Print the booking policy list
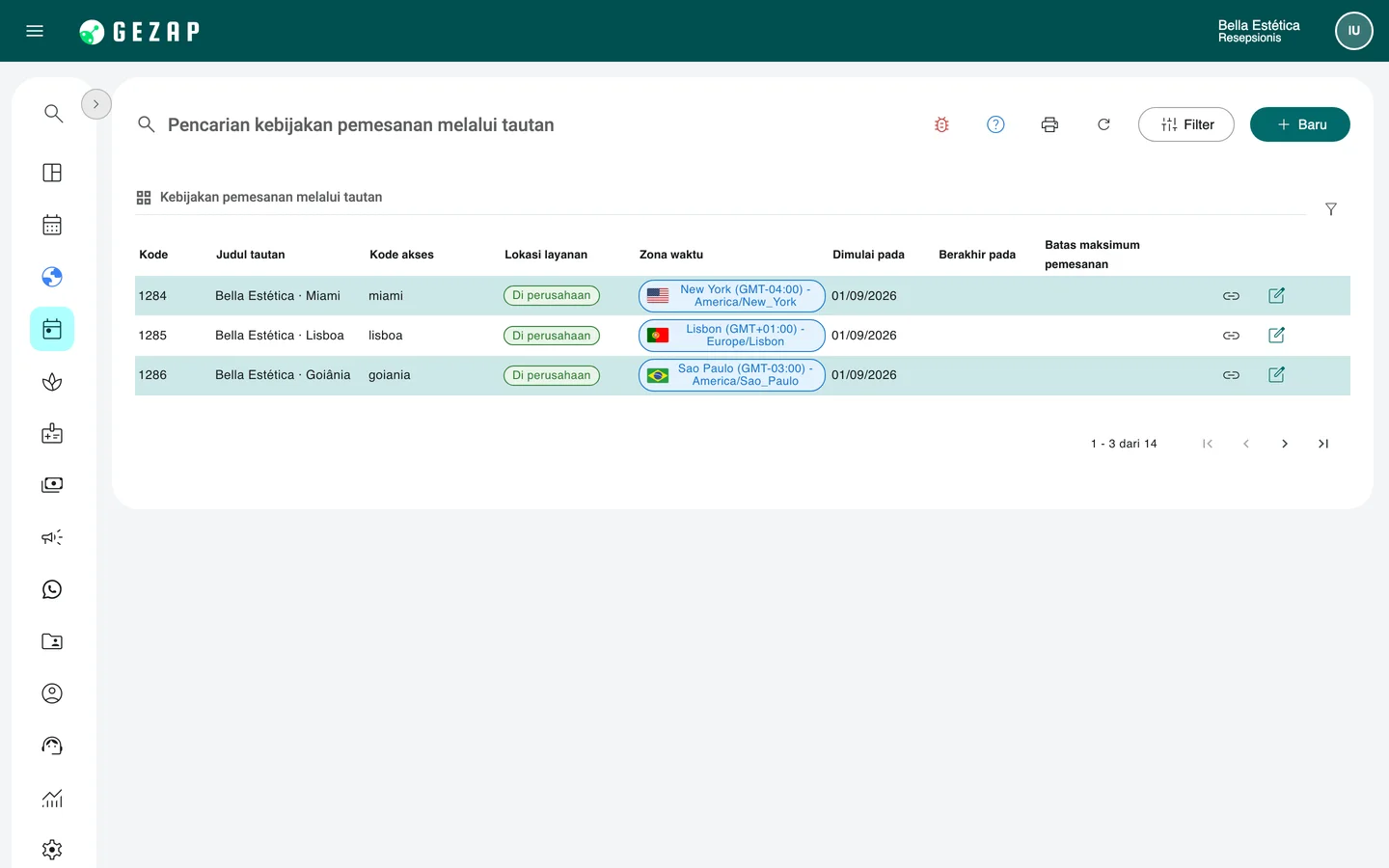1389x868 pixels. click(1049, 124)
